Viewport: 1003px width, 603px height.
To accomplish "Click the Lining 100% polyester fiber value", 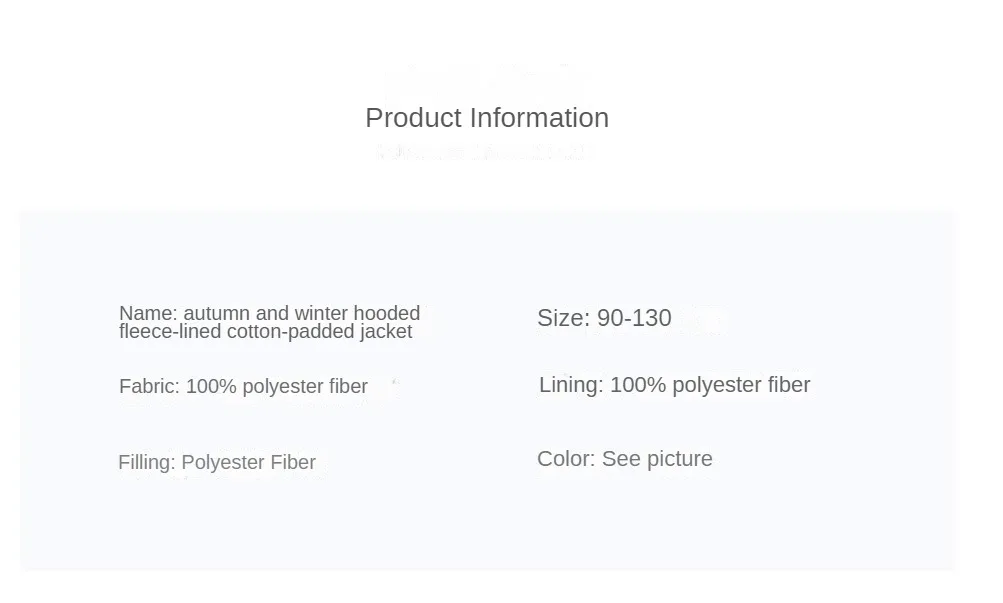I will click(710, 384).
